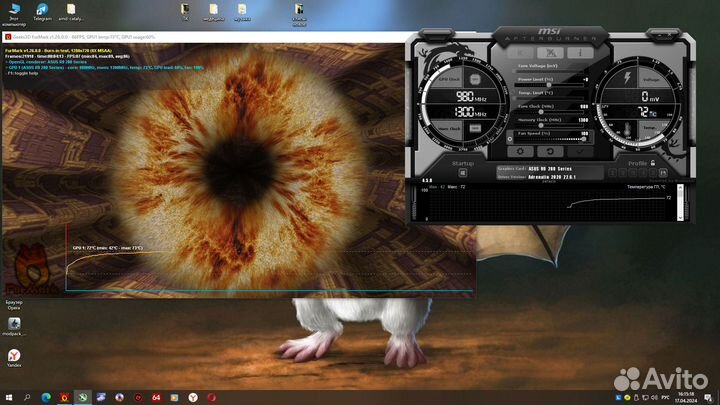
Task: Open the notification center icon
Action: pos(709,398)
